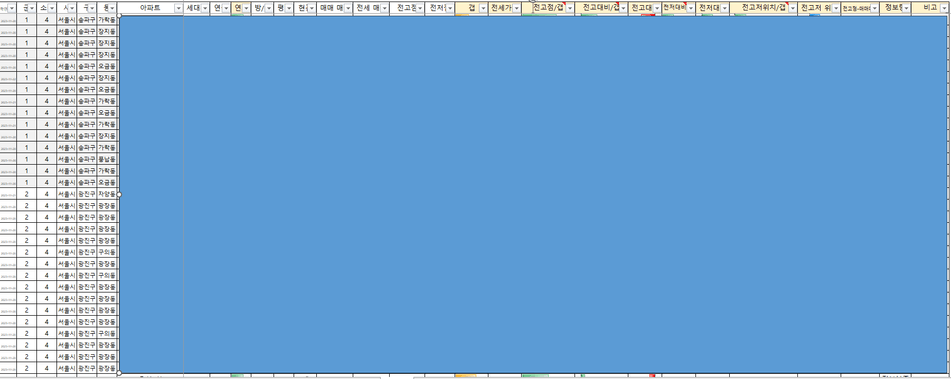
Task: Open the 평 column filter dropdown
Action: pos(289,8)
